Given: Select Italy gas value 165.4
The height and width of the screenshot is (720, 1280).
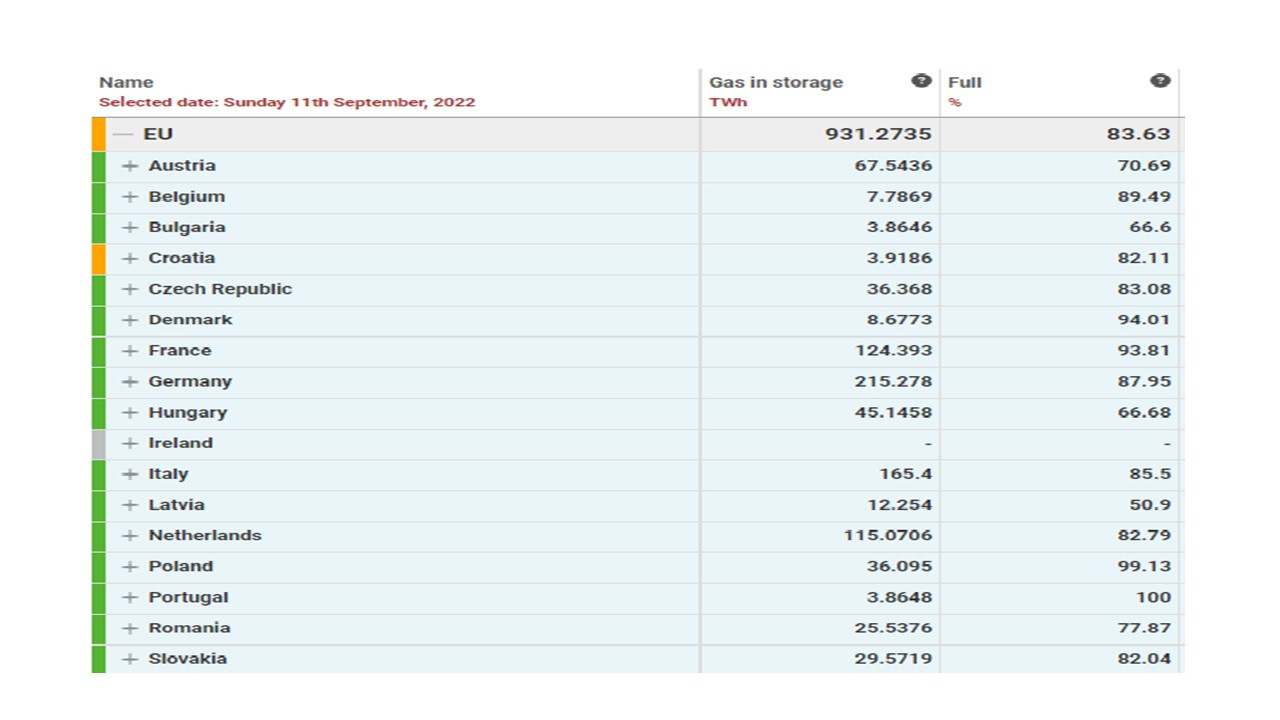Looking at the screenshot, I should [x=905, y=474].
